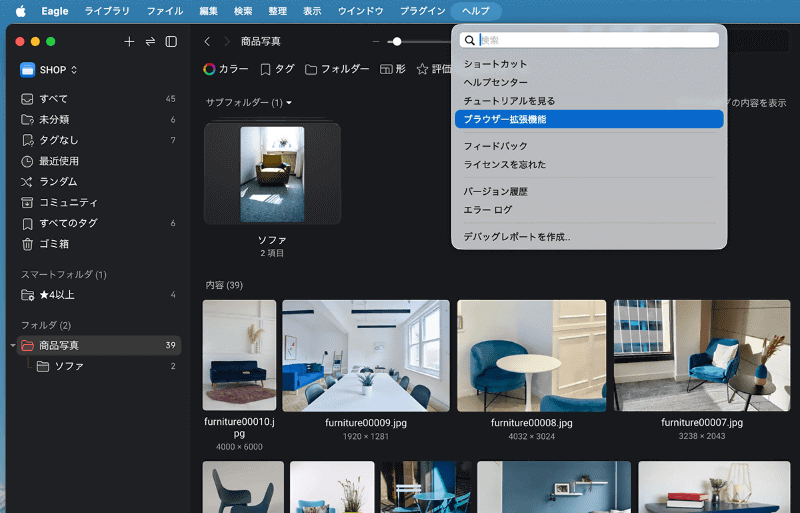Click the SHOP library icon
Screen dimensions: 800x513
click(x=28, y=70)
